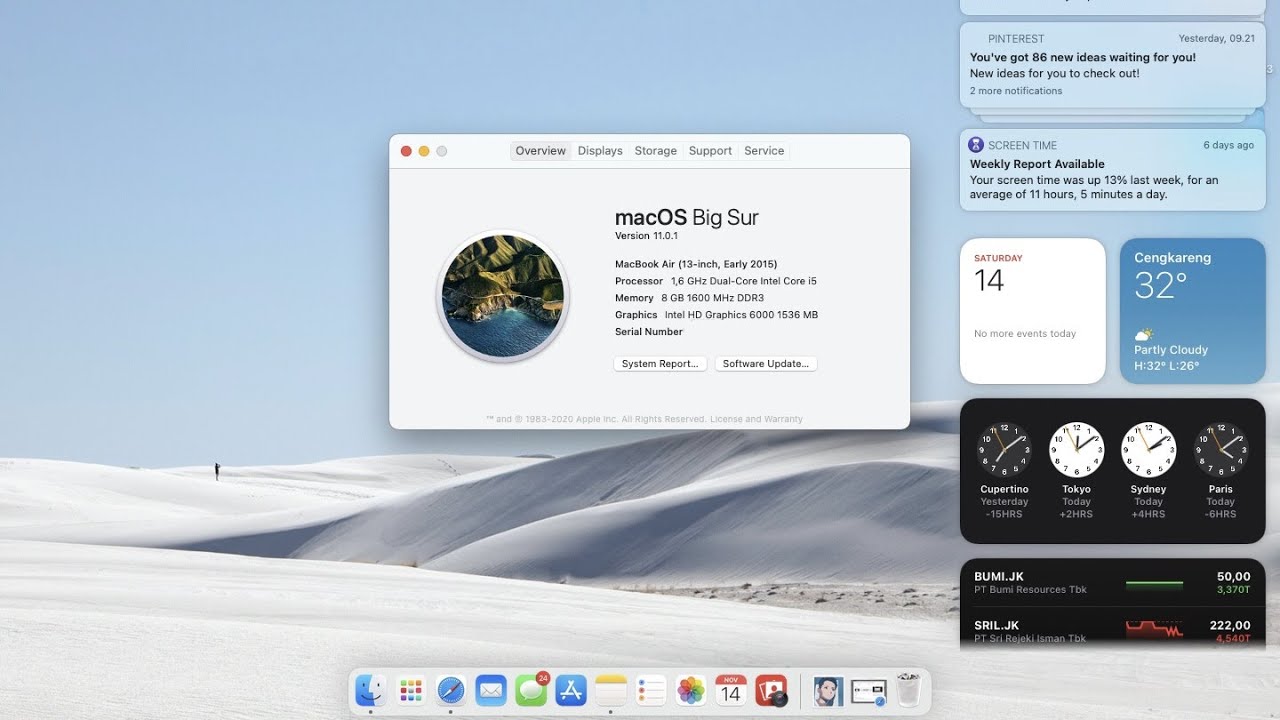Click the 'Partly Cloudy' weather label
The height and width of the screenshot is (720, 1280).
pyautogui.click(x=1171, y=350)
